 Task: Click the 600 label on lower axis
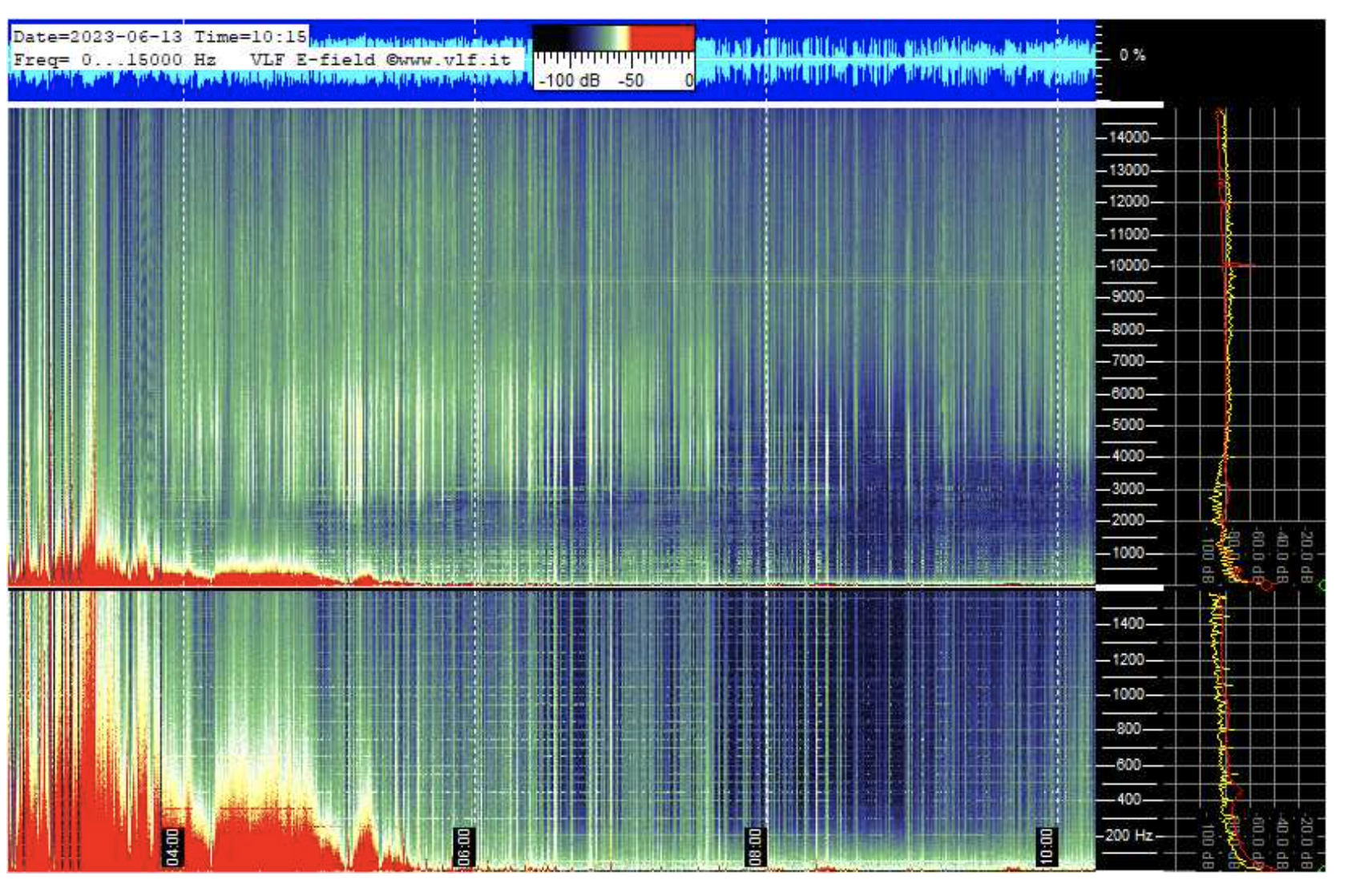coord(1128,765)
